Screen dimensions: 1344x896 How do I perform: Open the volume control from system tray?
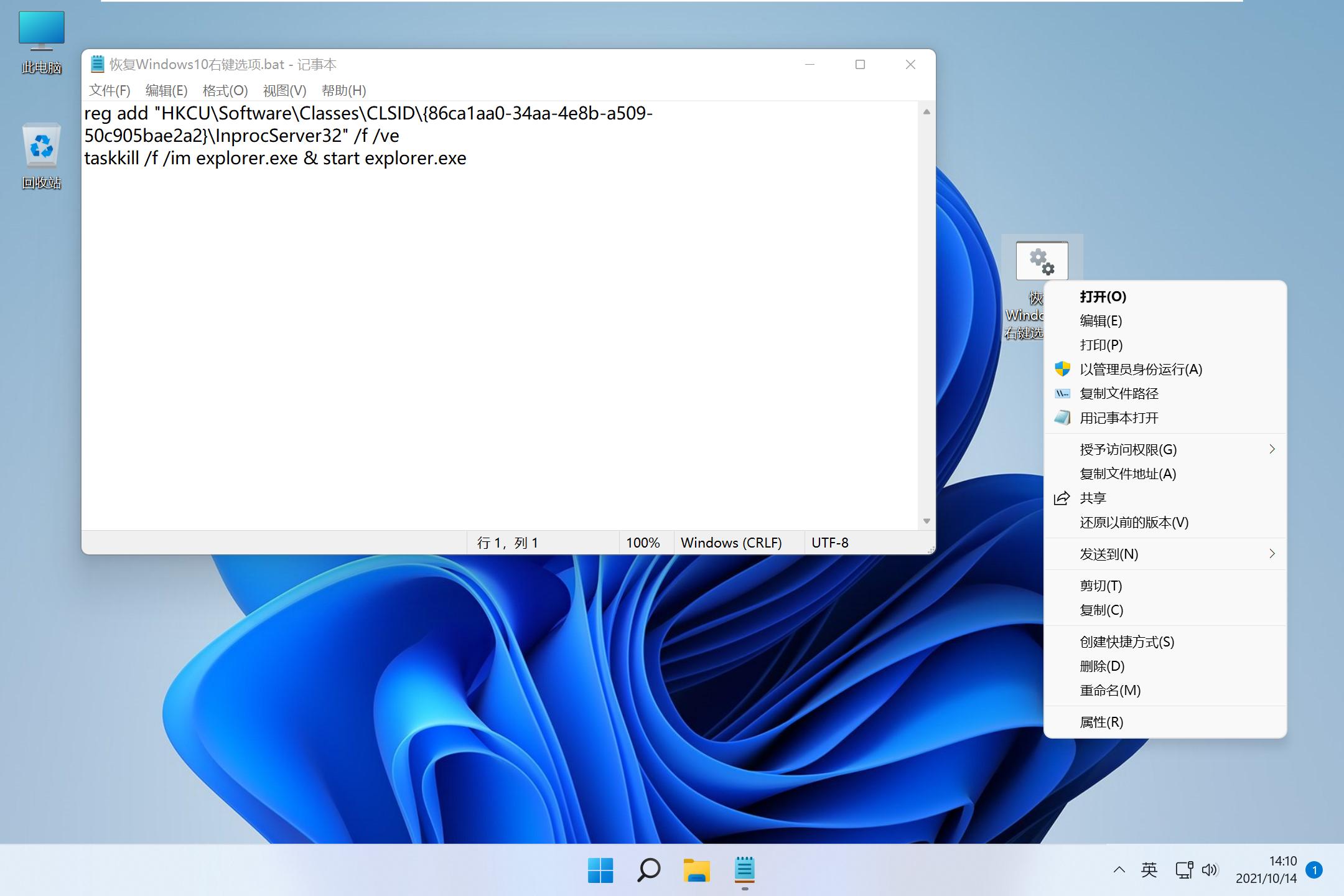click(1211, 870)
